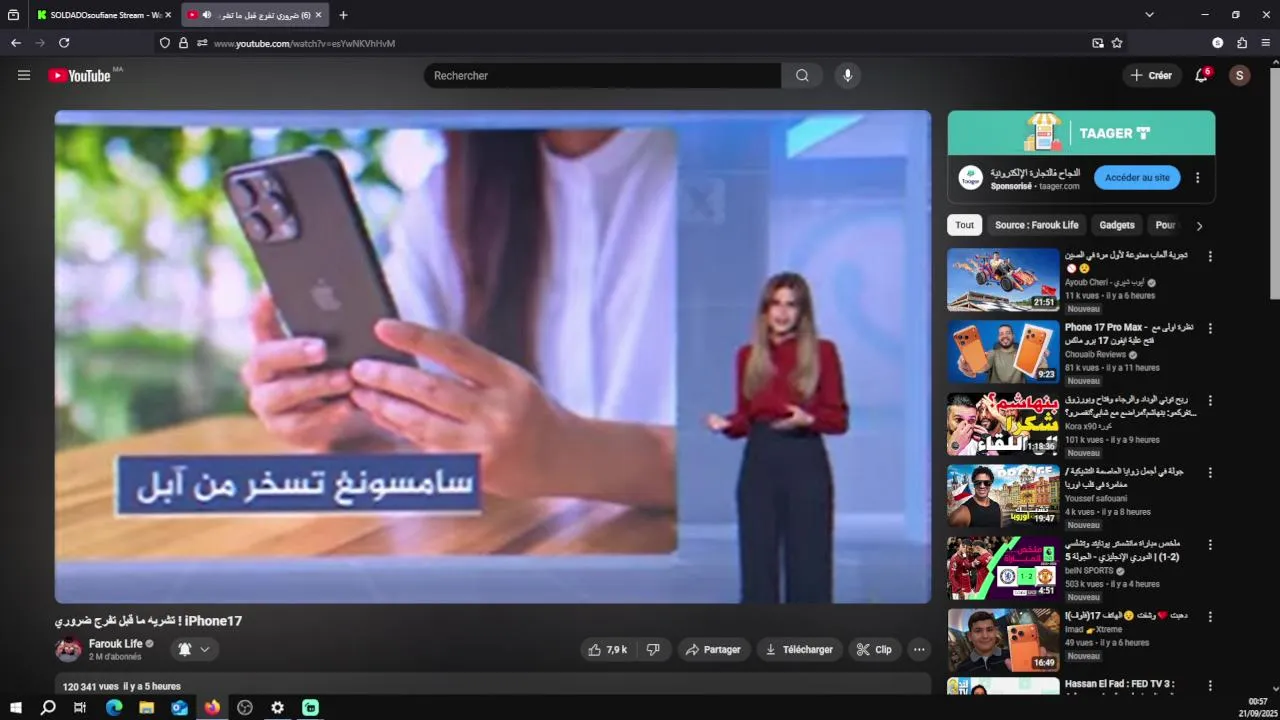This screenshot has width=1280, height=720.
Task: Dislike the video with thumbs down
Action: pos(653,649)
